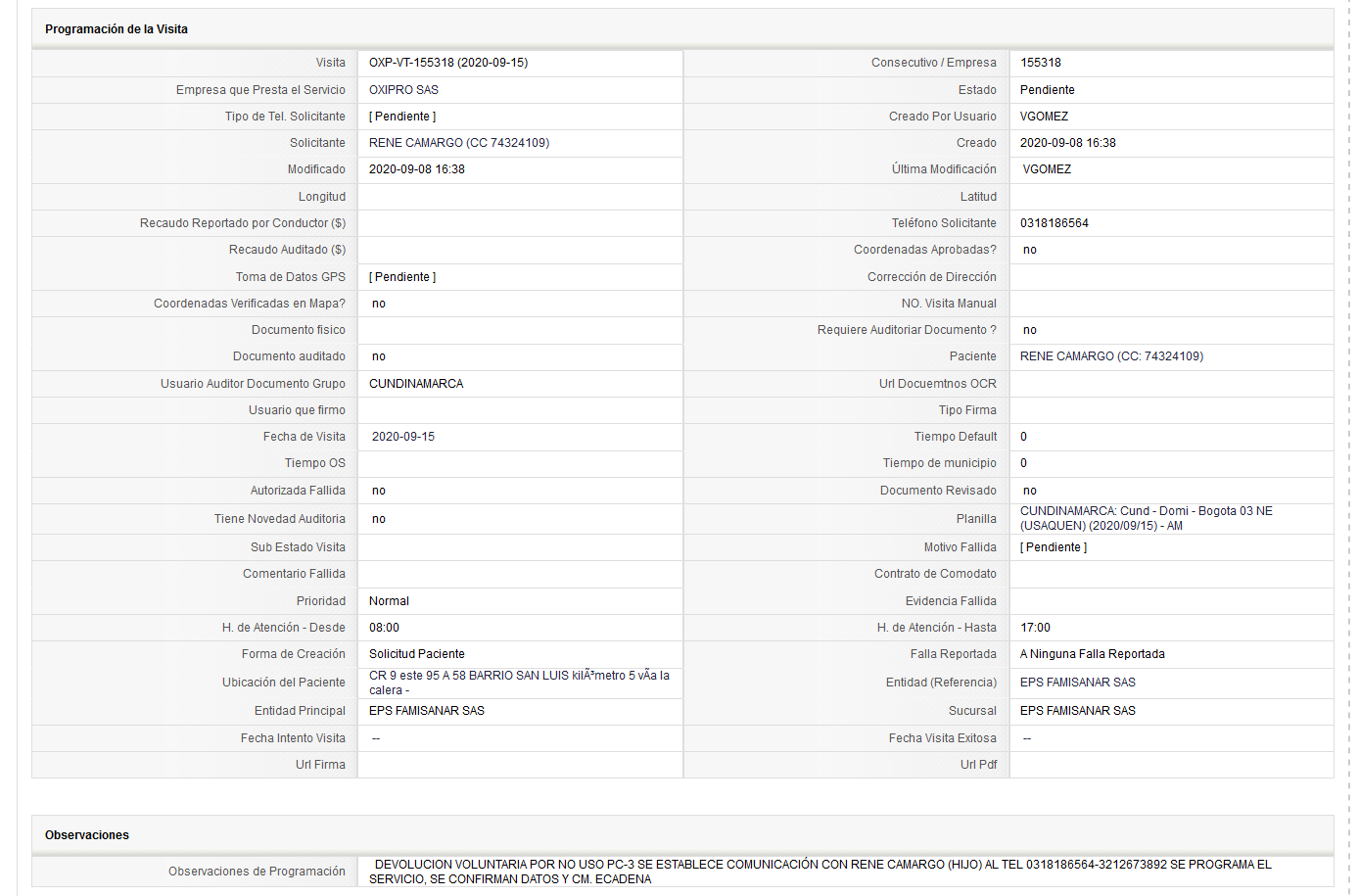The image size is (1359, 896).
Task: Click the Usuario que firmo label
Action: click(297, 410)
